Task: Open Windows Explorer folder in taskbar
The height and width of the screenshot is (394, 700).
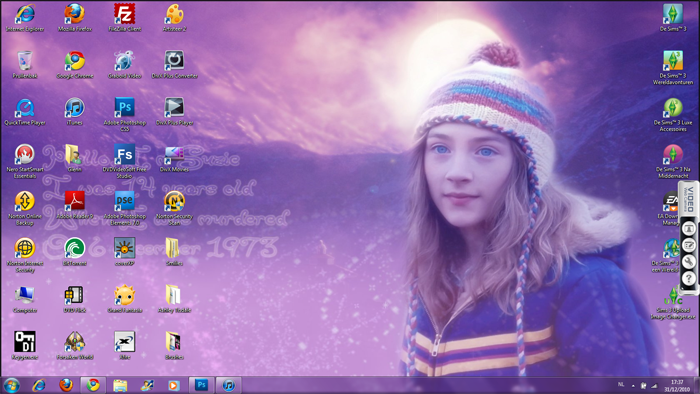Action: 120,385
